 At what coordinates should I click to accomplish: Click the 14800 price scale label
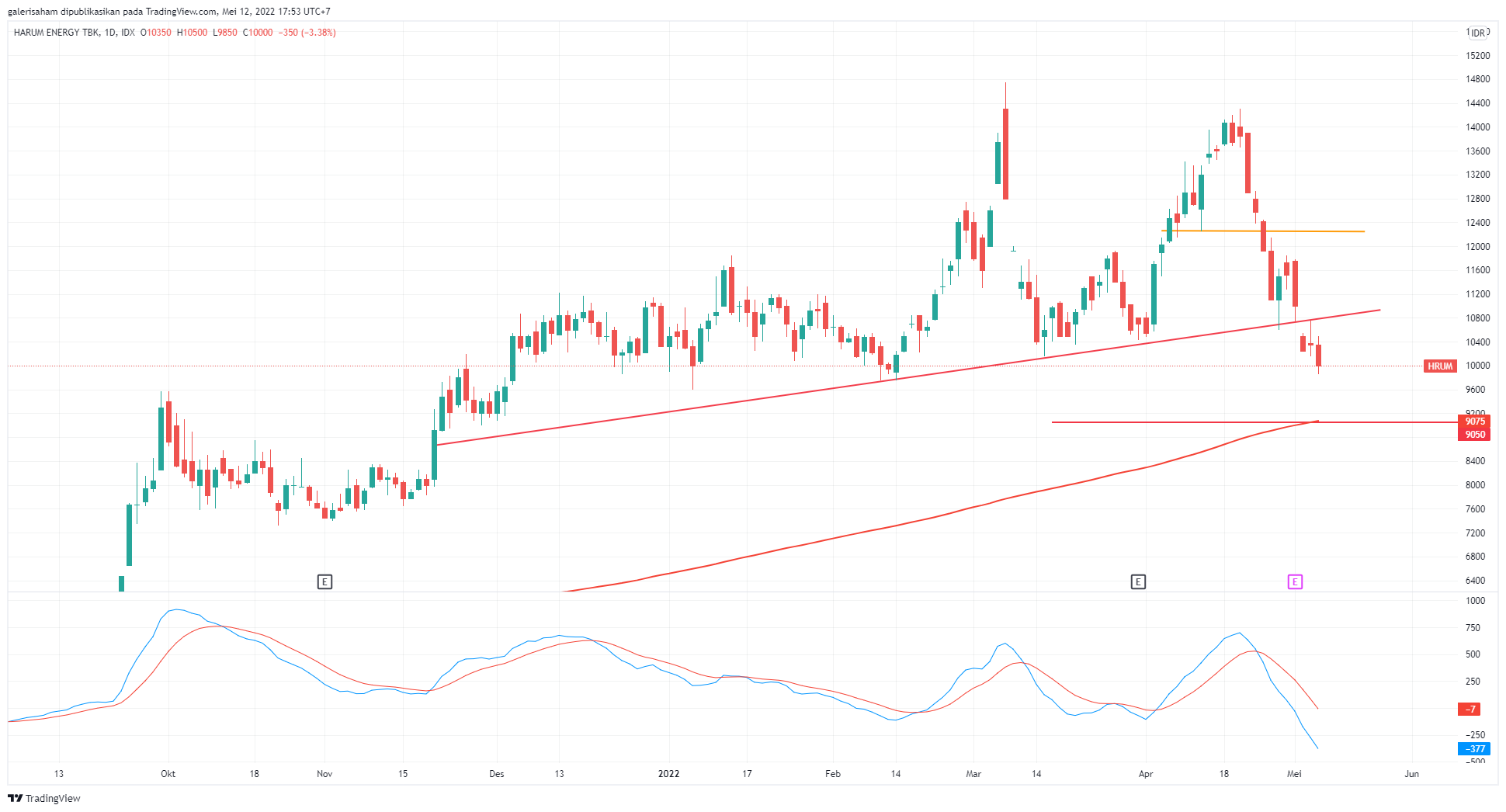pos(1478,79)
